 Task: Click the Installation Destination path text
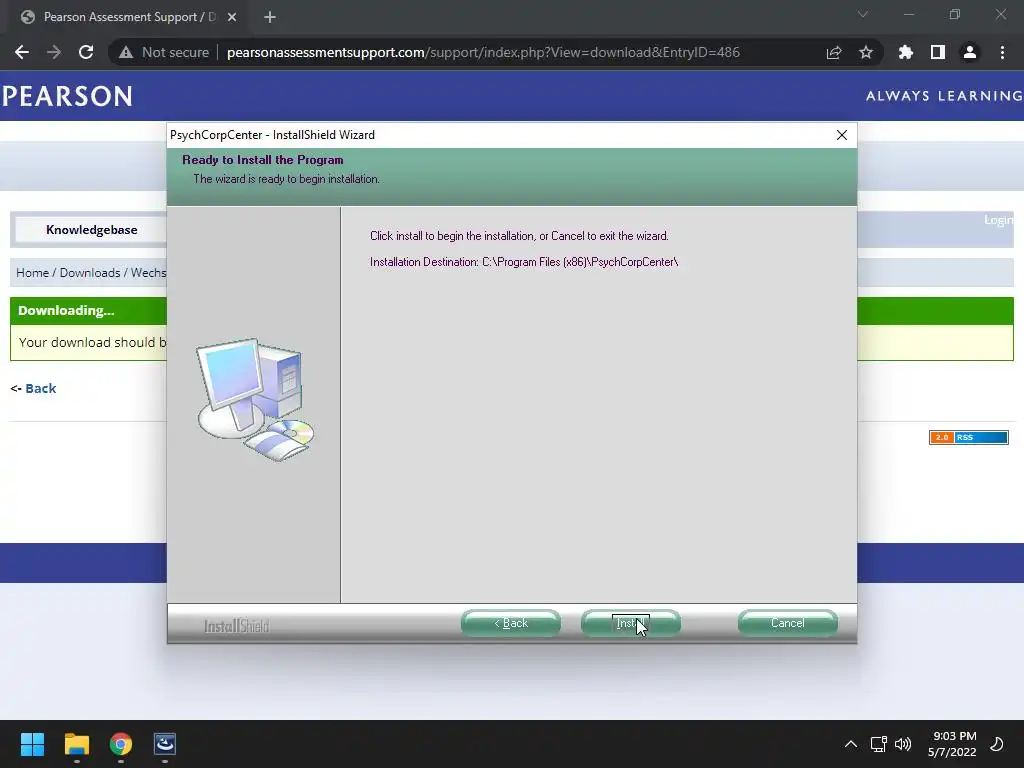pyautogui.click(x=524, y=262)
